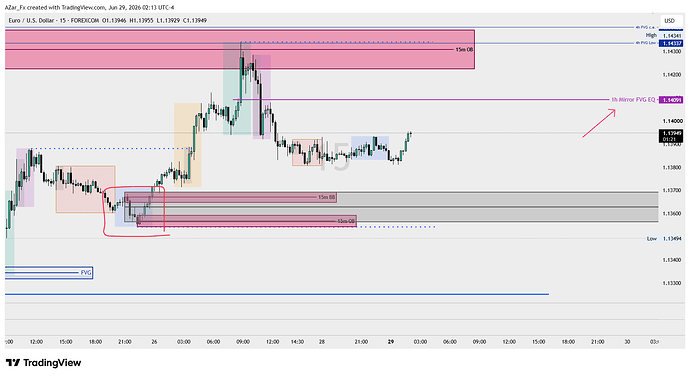690x376 pixels.
Task: Click the 1.13300 price axis value
Action: [x=672, y=283]
